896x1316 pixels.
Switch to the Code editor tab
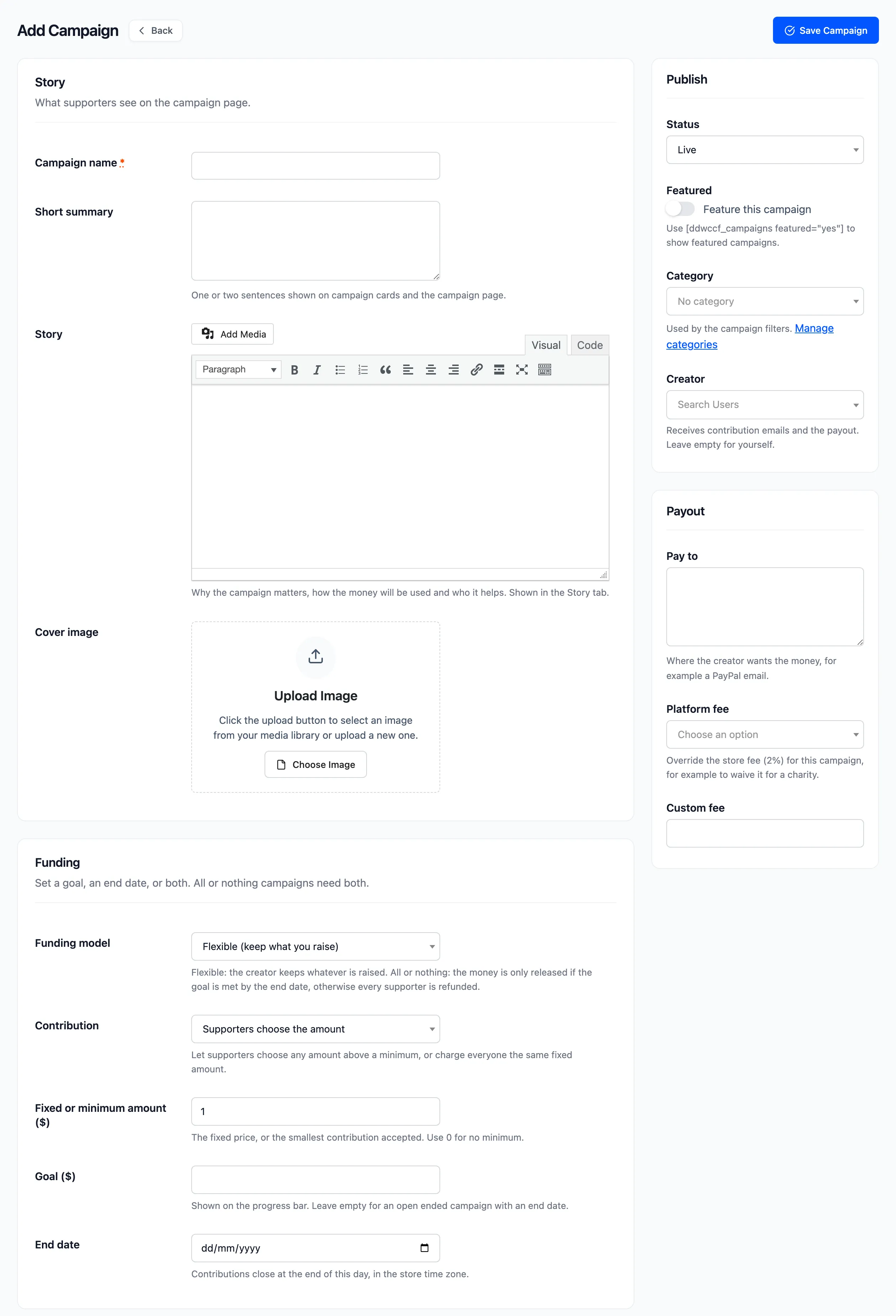(590, 345)
